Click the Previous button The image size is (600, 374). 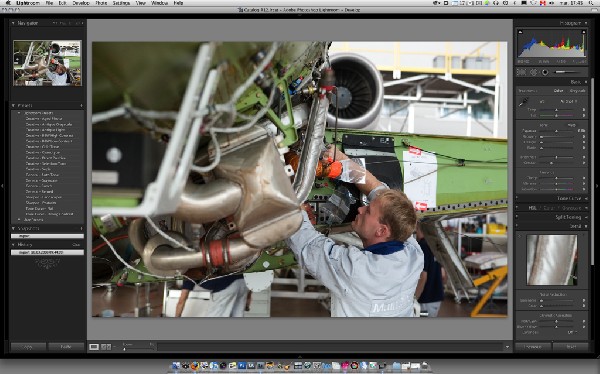[x=533, y=347]
